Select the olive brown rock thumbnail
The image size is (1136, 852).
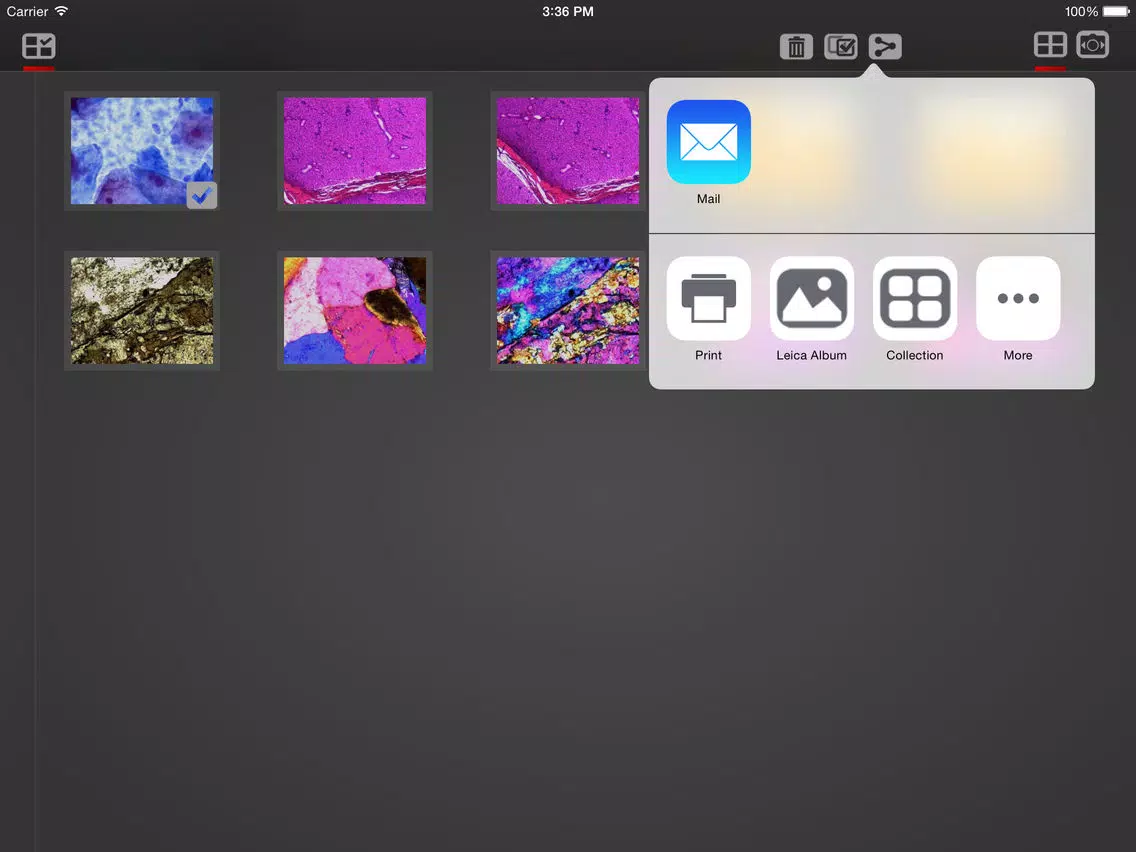point(142,311)
